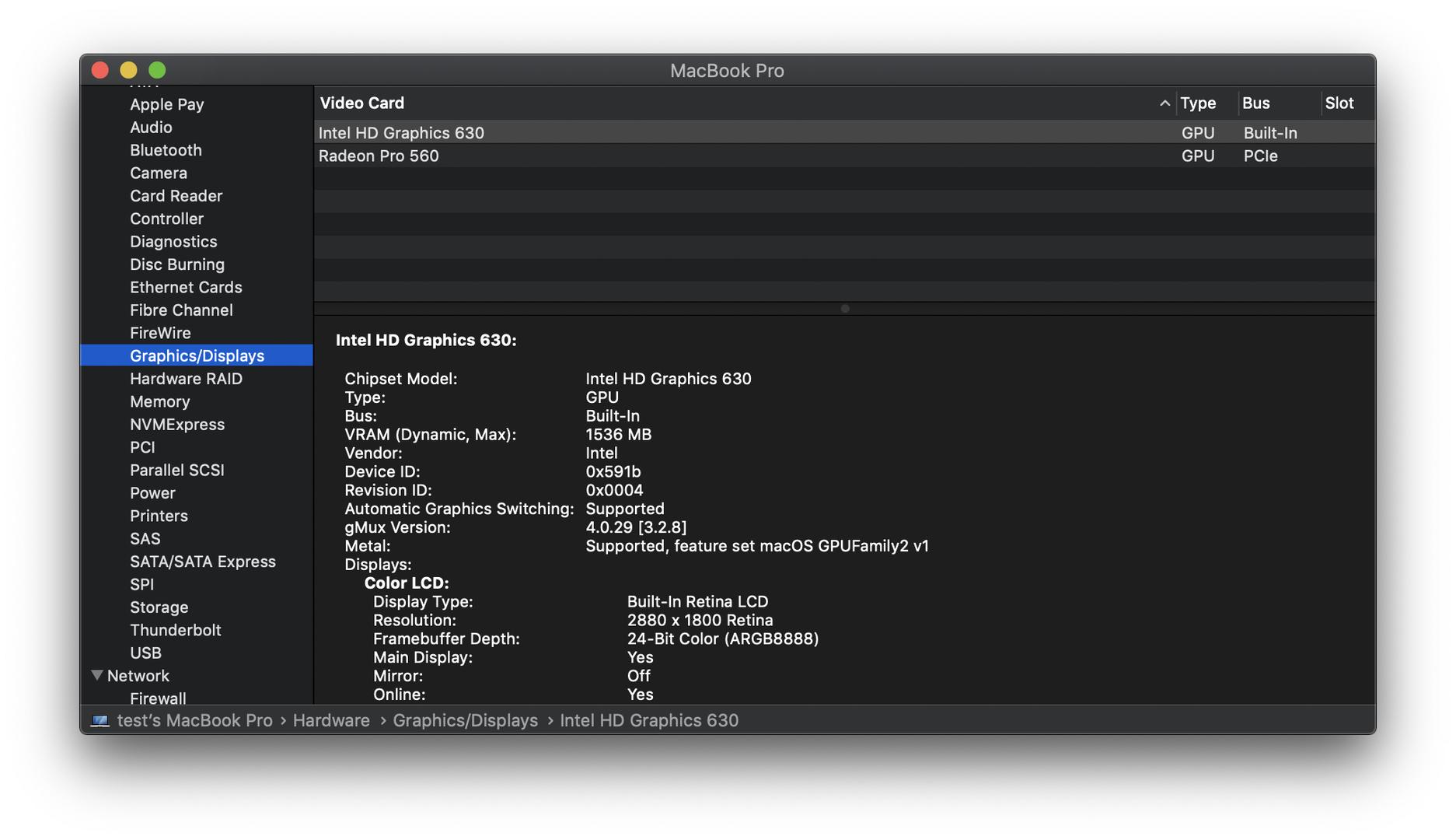Select Graphics/Displays in the sidebar
The image size is (1456, 840).
point(197,355)
